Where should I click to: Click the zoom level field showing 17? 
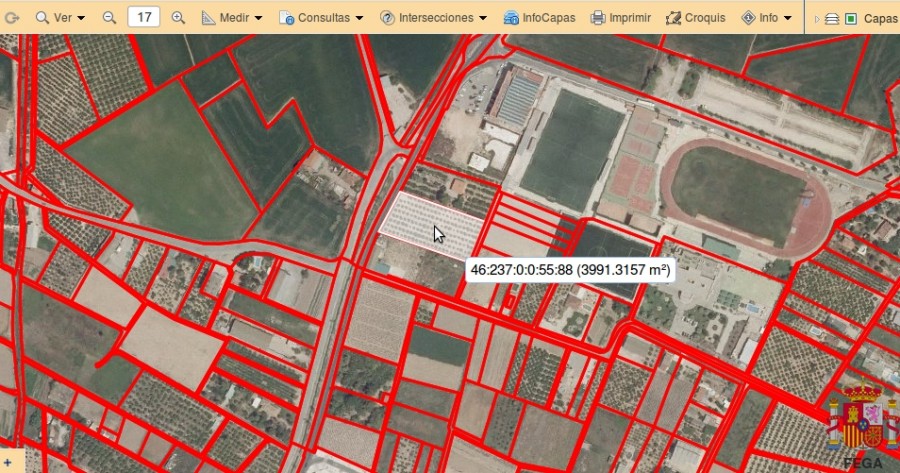pyautogui.click(x=144, y=18)
